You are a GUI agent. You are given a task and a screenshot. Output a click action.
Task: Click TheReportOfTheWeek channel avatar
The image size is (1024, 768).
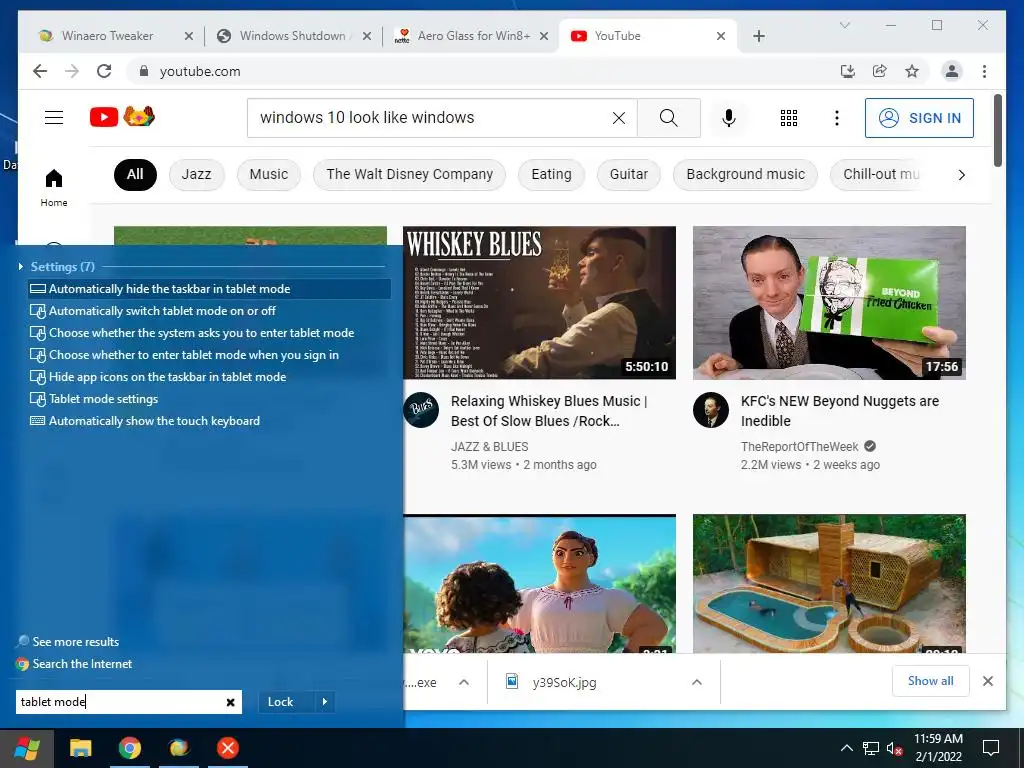click(711, 410)
